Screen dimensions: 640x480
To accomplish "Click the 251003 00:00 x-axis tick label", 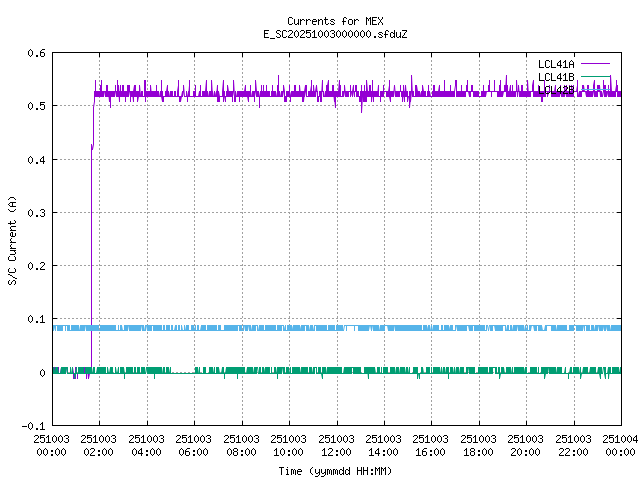I will point(52,444).
